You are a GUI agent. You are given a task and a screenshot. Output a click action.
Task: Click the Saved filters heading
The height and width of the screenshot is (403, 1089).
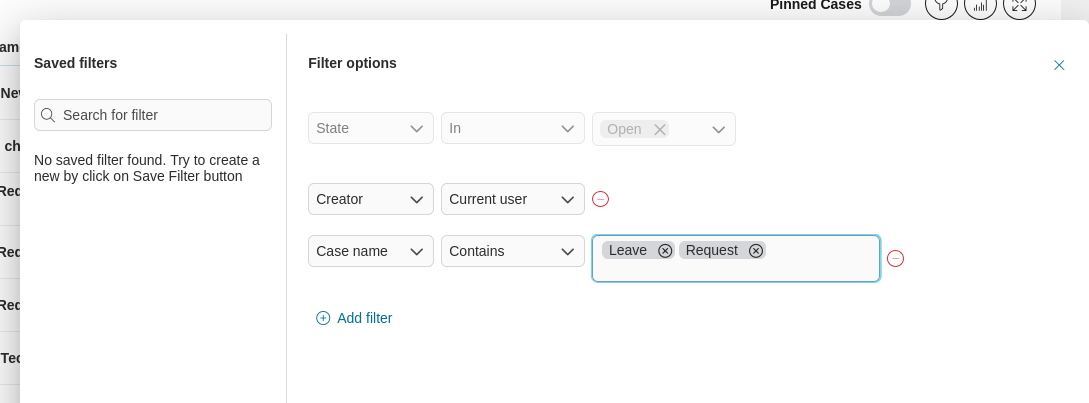76,63
